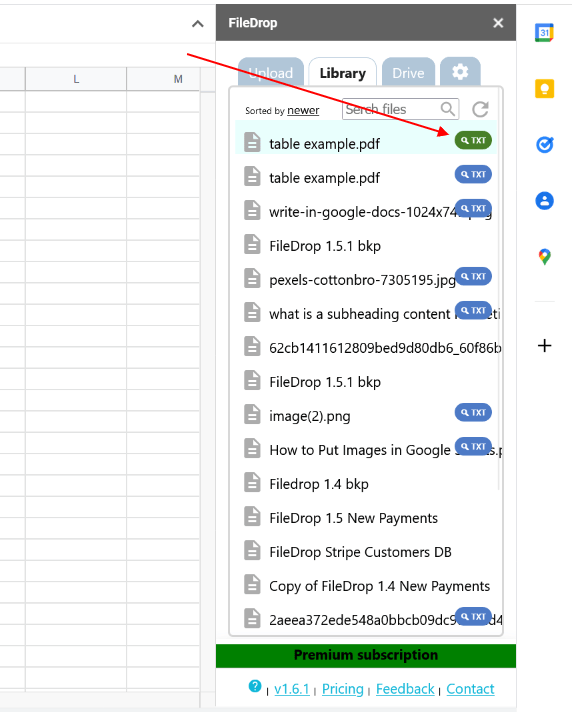572x712 pixels.
Task: Click TXT badge on pexels-cottonbro-7305195.jpg
Action: pyautogui.click(x=473, y=276)
